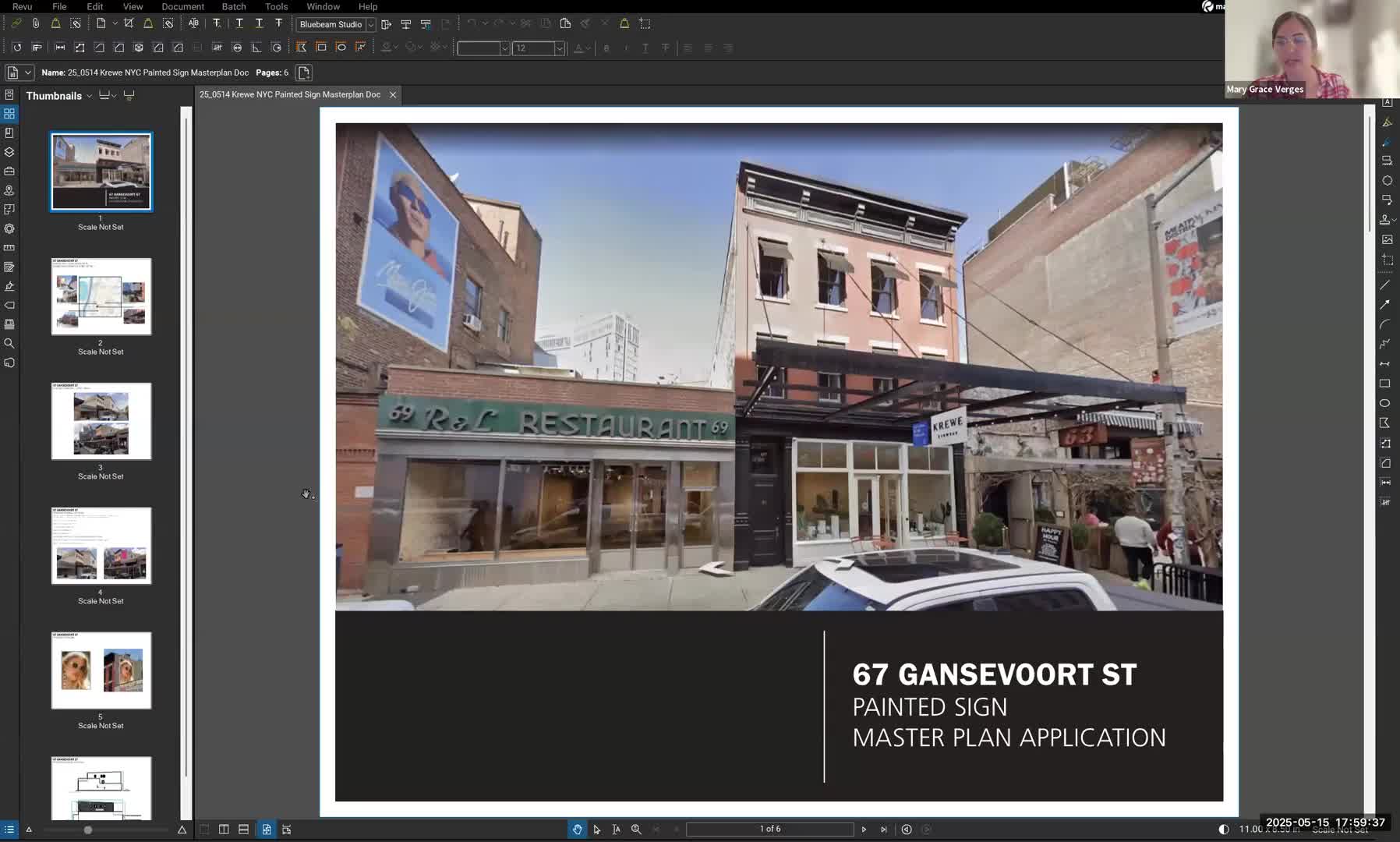Image resolution: width=1400 pixels, height=842 pixels.
Task: Go to the next page
Action: coord(864,830)
